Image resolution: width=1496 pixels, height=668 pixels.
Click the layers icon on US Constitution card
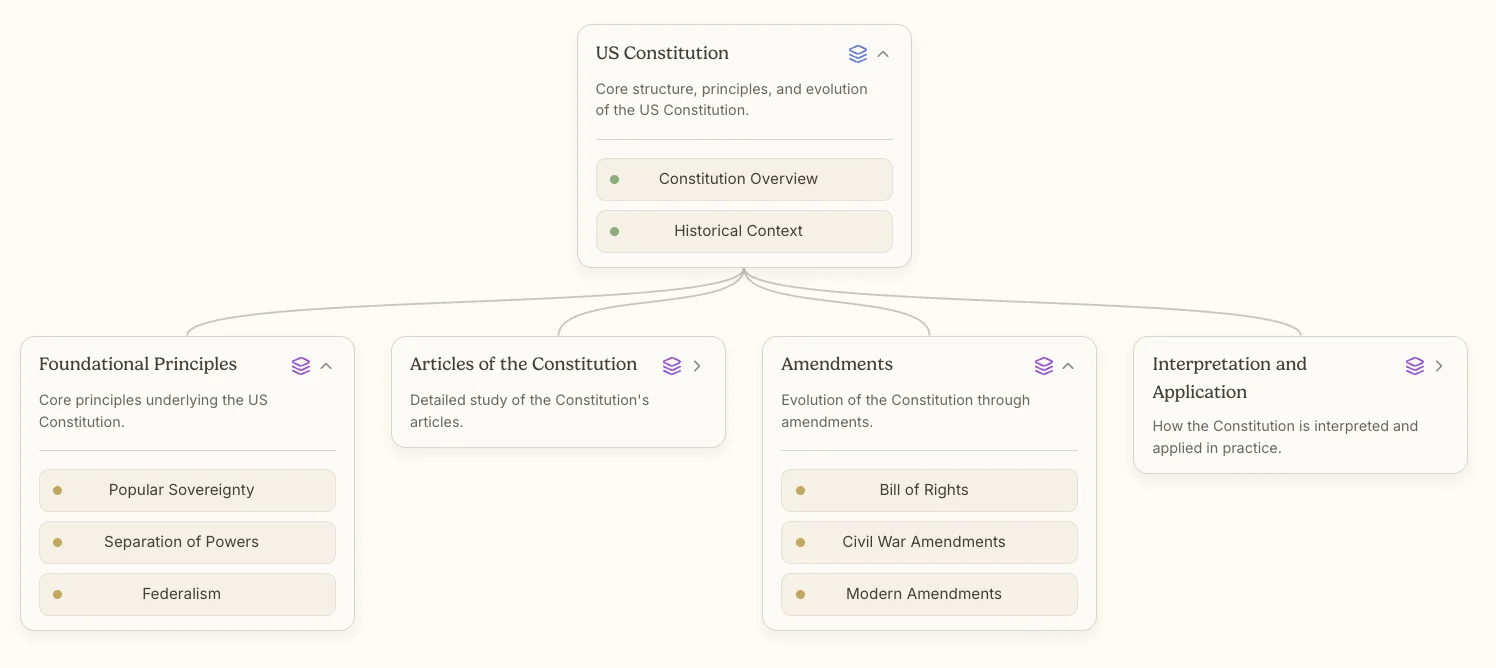coord(857,54)
